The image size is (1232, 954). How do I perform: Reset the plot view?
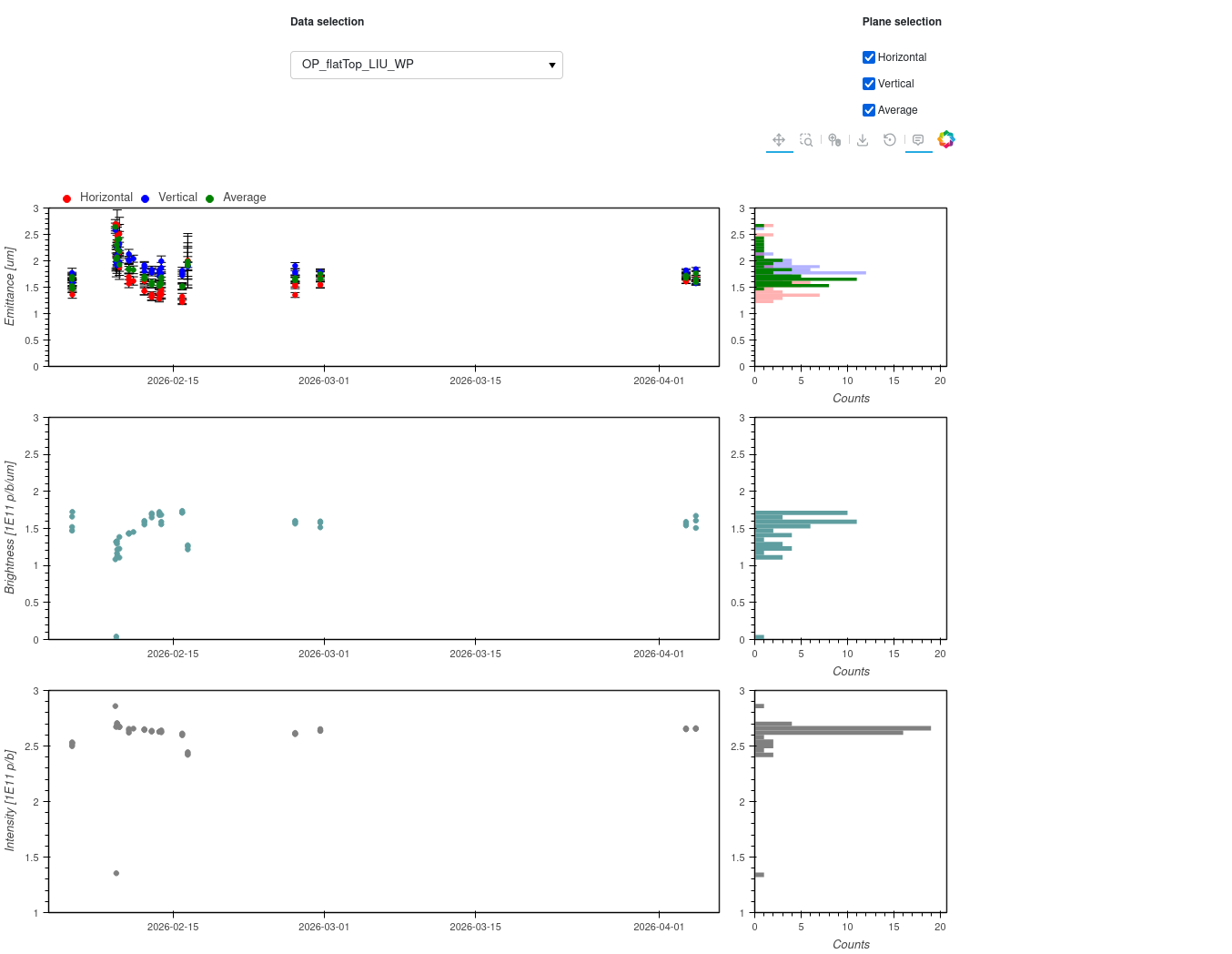[890, 140]
